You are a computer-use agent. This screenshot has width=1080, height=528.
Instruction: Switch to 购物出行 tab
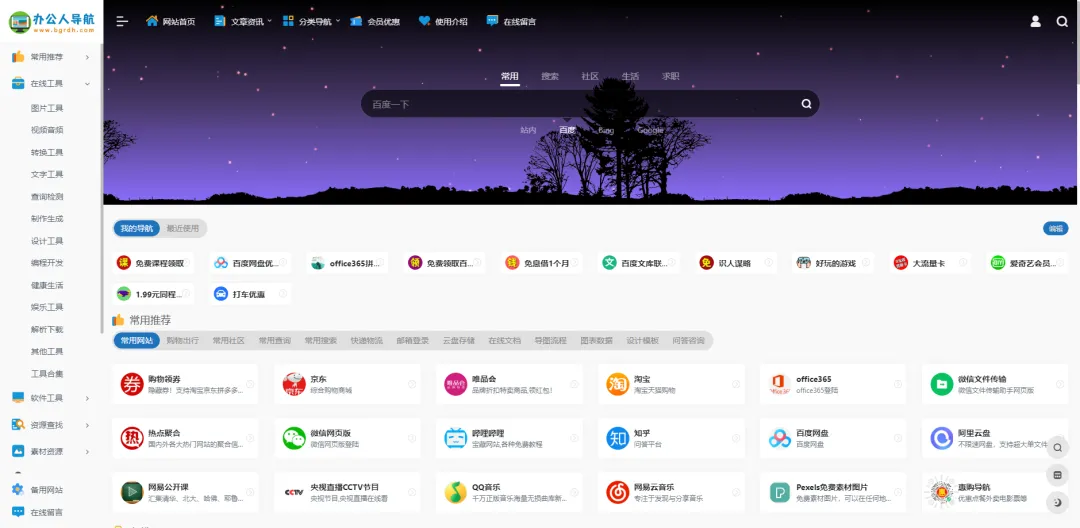[183, 340]
